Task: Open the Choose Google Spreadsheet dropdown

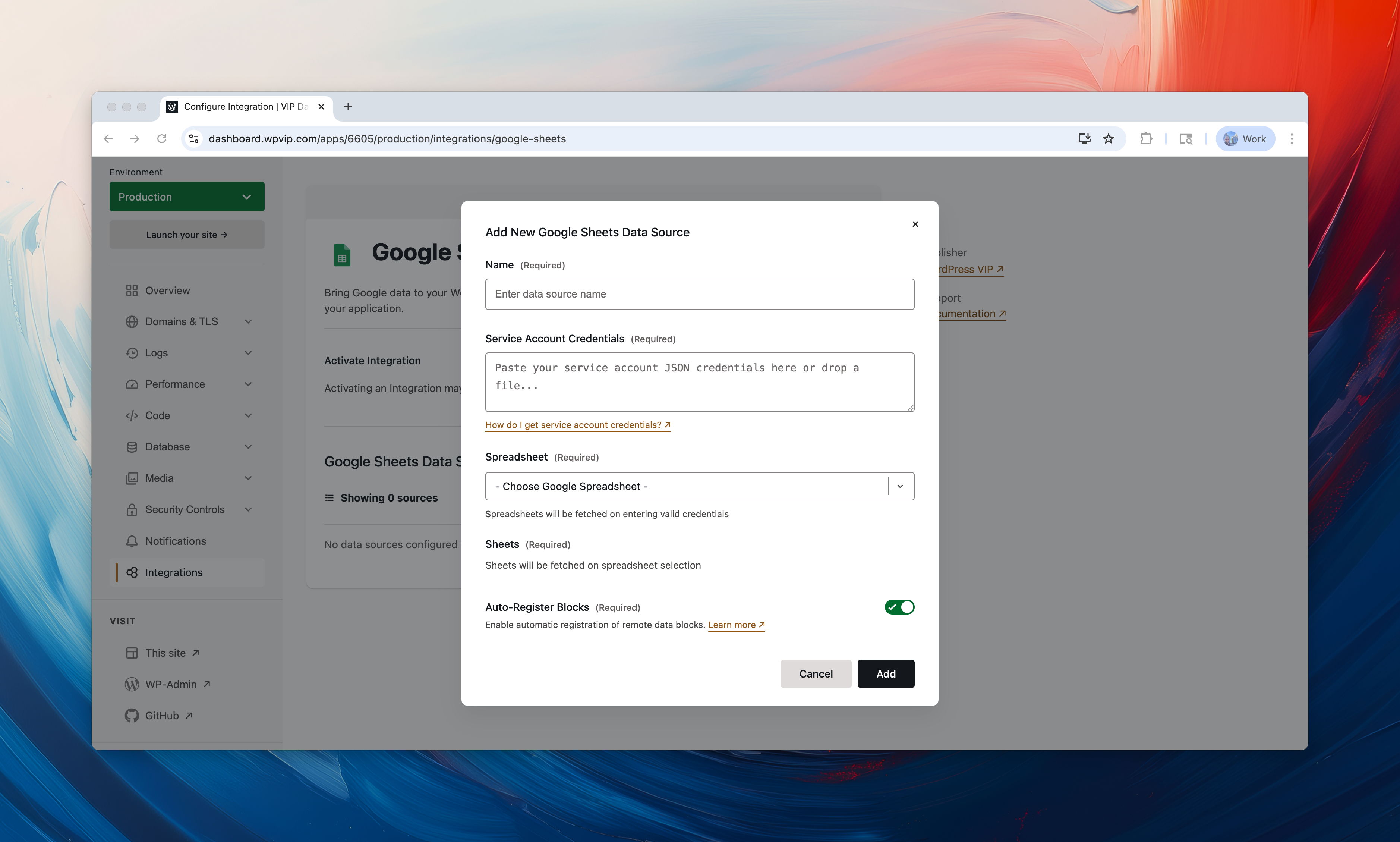Action: 699,486
